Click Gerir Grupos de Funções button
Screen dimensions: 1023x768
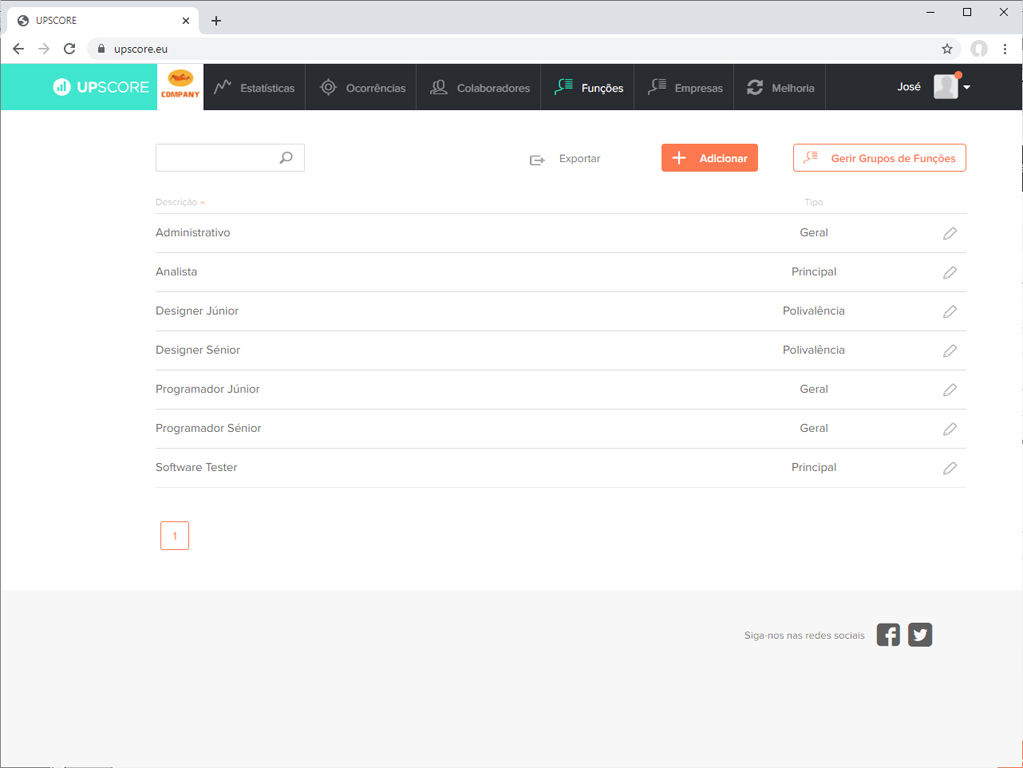879,158
